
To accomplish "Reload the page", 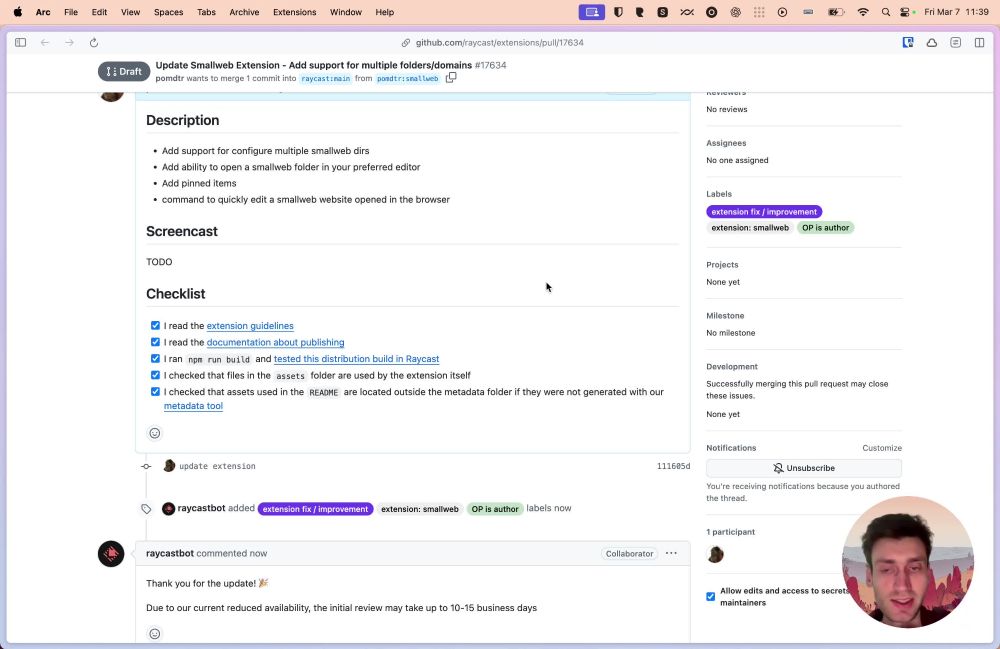I will (94, 43).
